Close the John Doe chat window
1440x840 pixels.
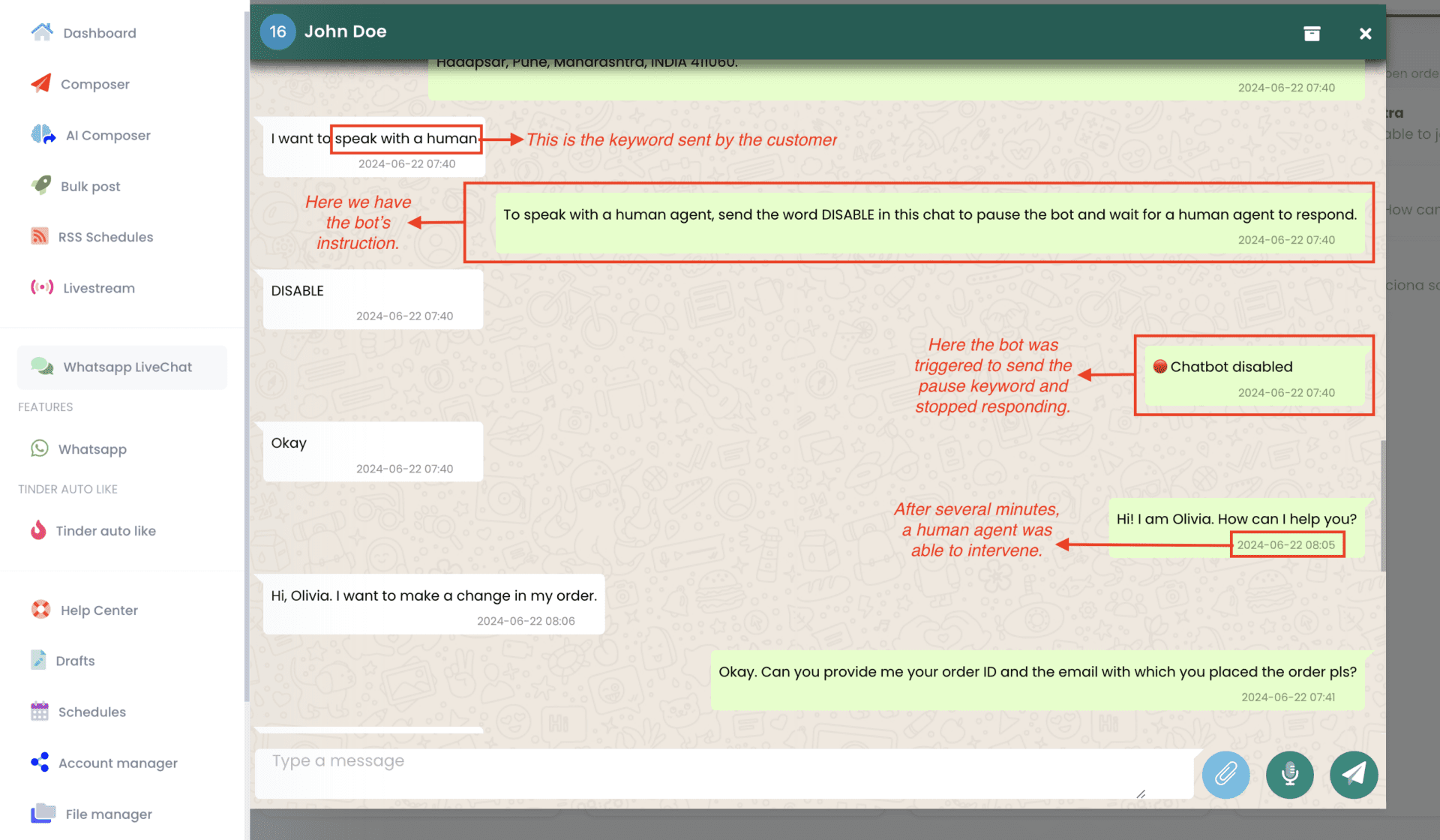click(1365, 33)
